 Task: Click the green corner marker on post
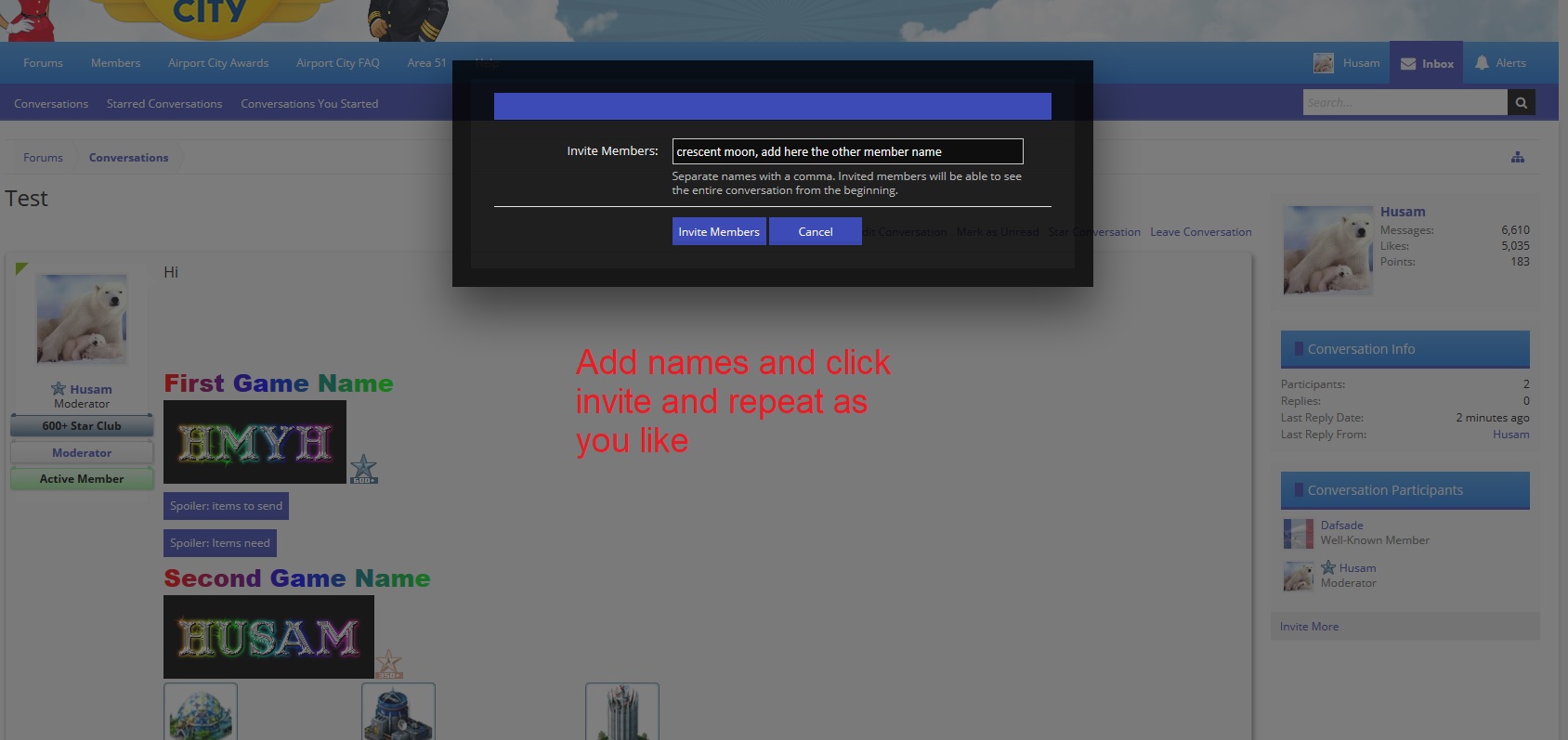(20, 267)
